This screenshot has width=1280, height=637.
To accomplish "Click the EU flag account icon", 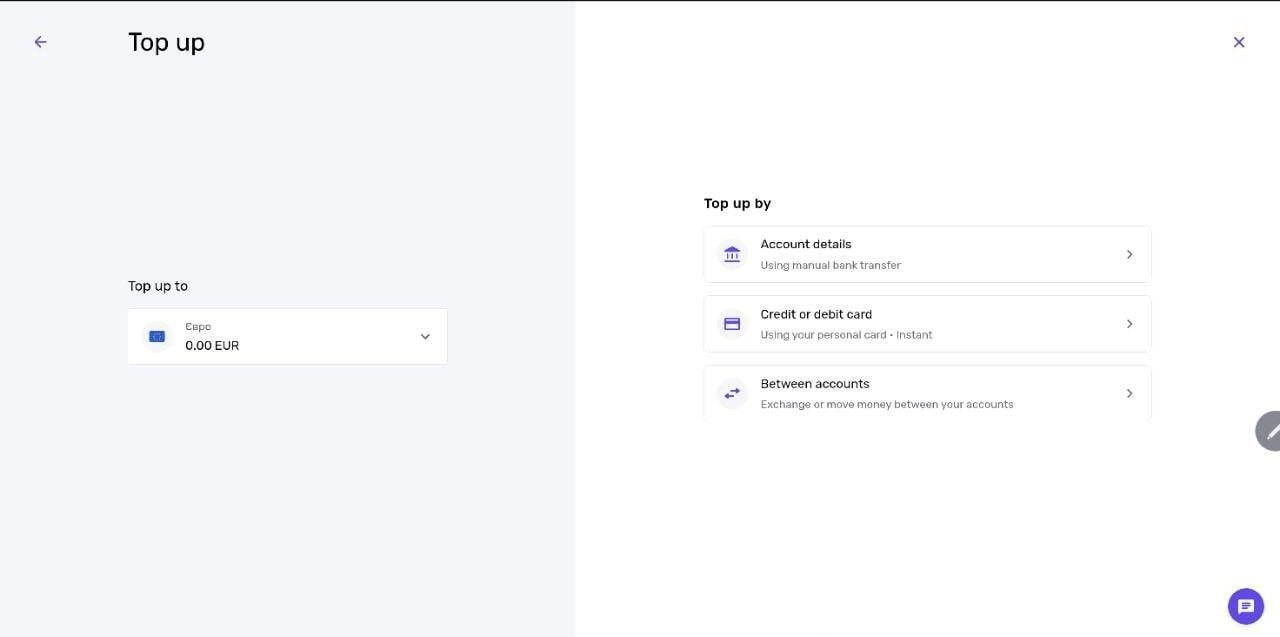I will point(157,336).
